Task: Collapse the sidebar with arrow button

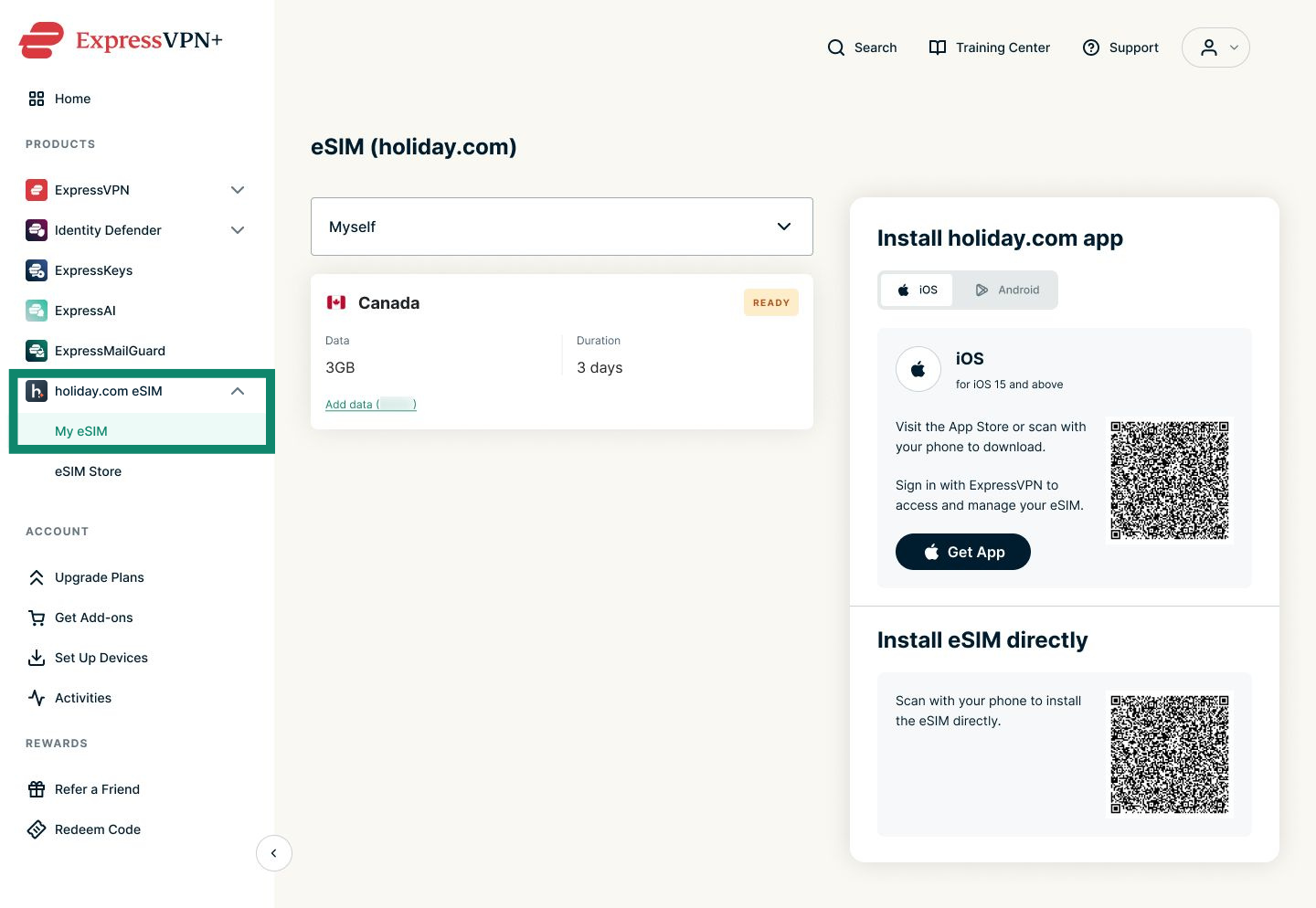Action: (x=274, y=853)
